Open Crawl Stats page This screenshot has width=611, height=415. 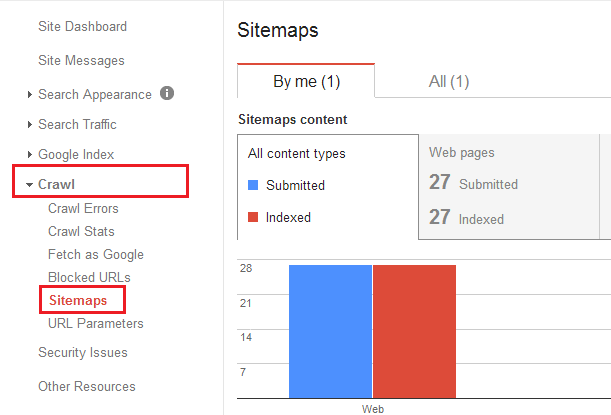tap(81, 232)
